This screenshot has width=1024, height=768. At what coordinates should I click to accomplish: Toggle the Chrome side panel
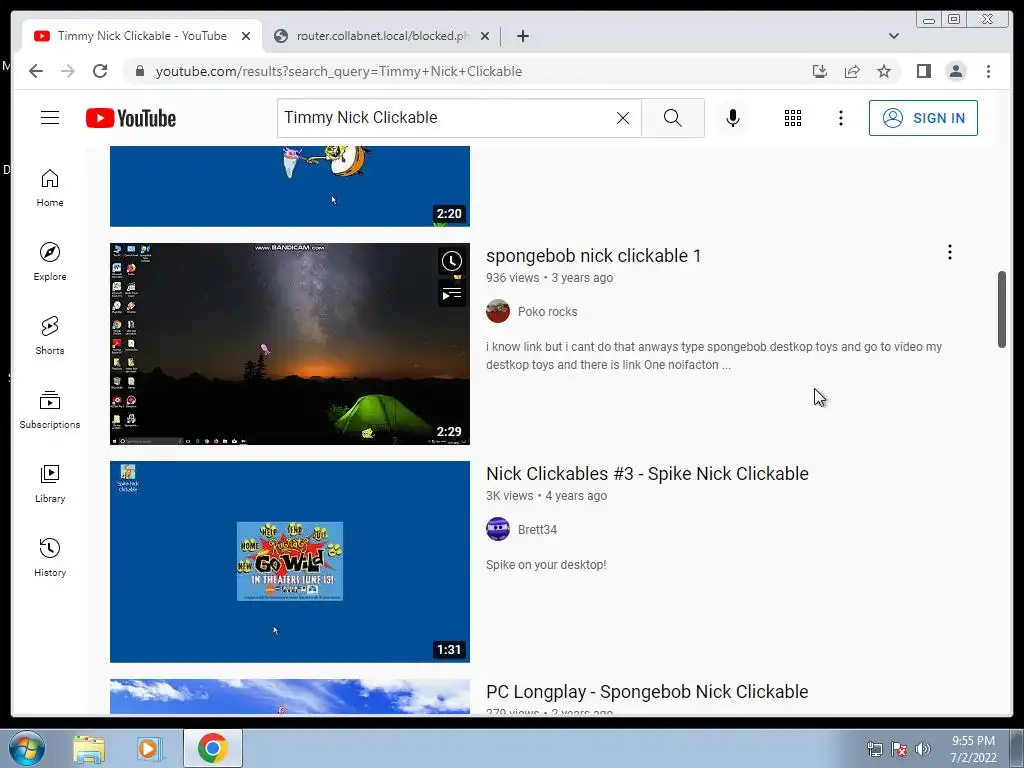tap(923, 71)
